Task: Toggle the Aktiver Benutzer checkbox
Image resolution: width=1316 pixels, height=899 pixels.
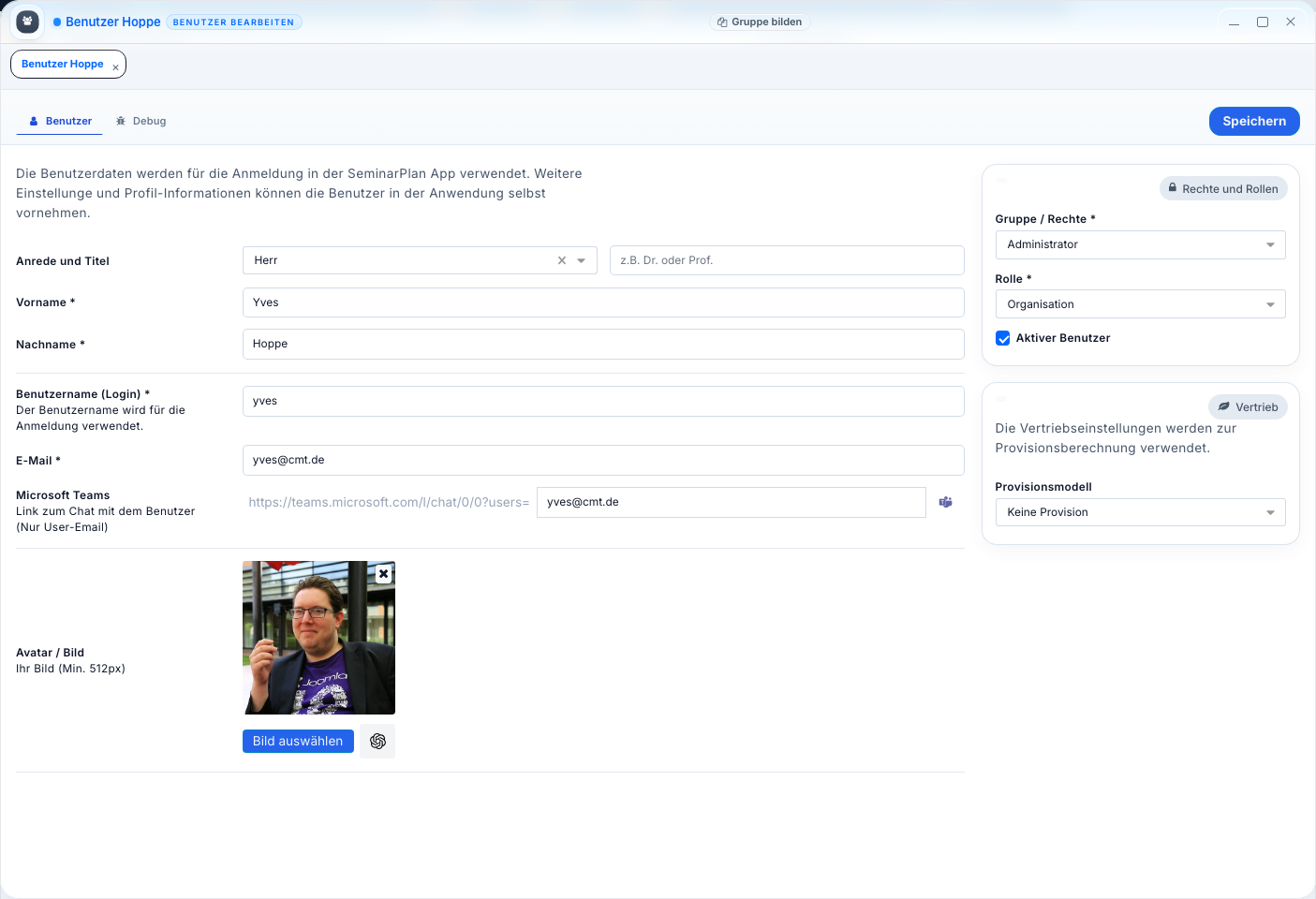Action: coord(1002,338)
